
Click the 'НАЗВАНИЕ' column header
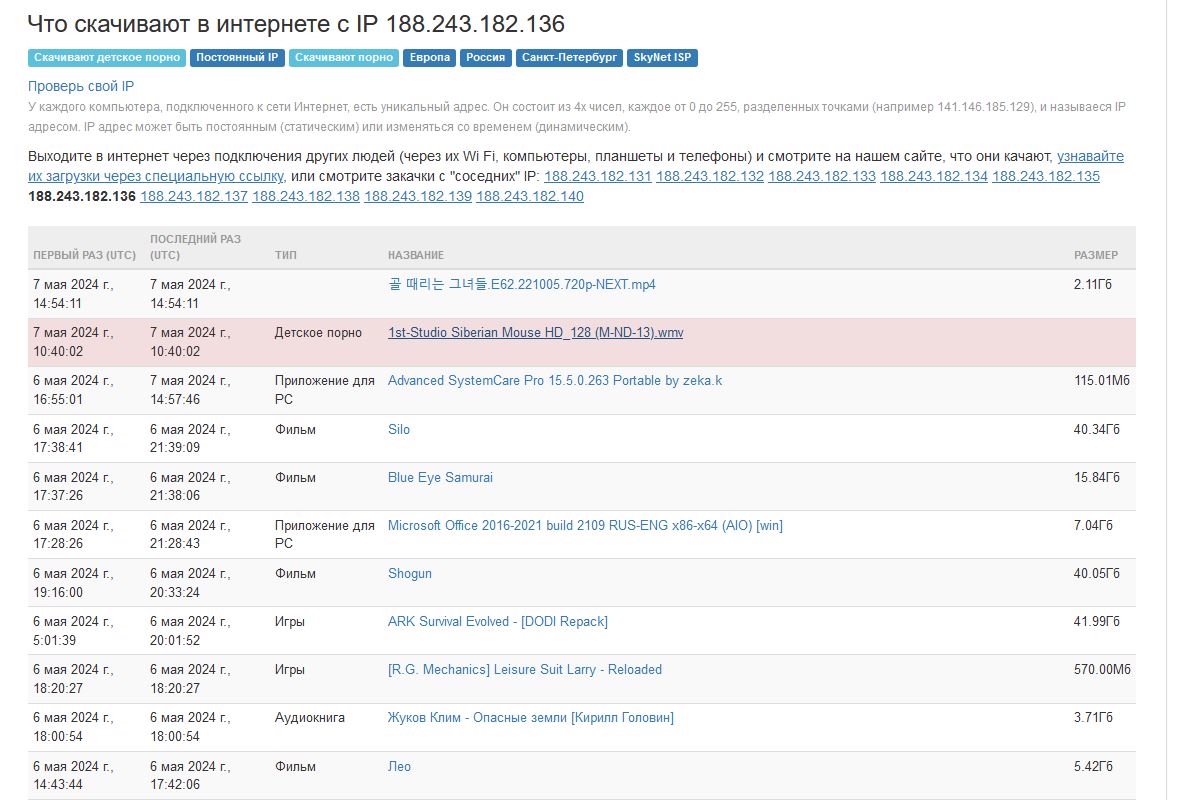[x=415, y=255]
